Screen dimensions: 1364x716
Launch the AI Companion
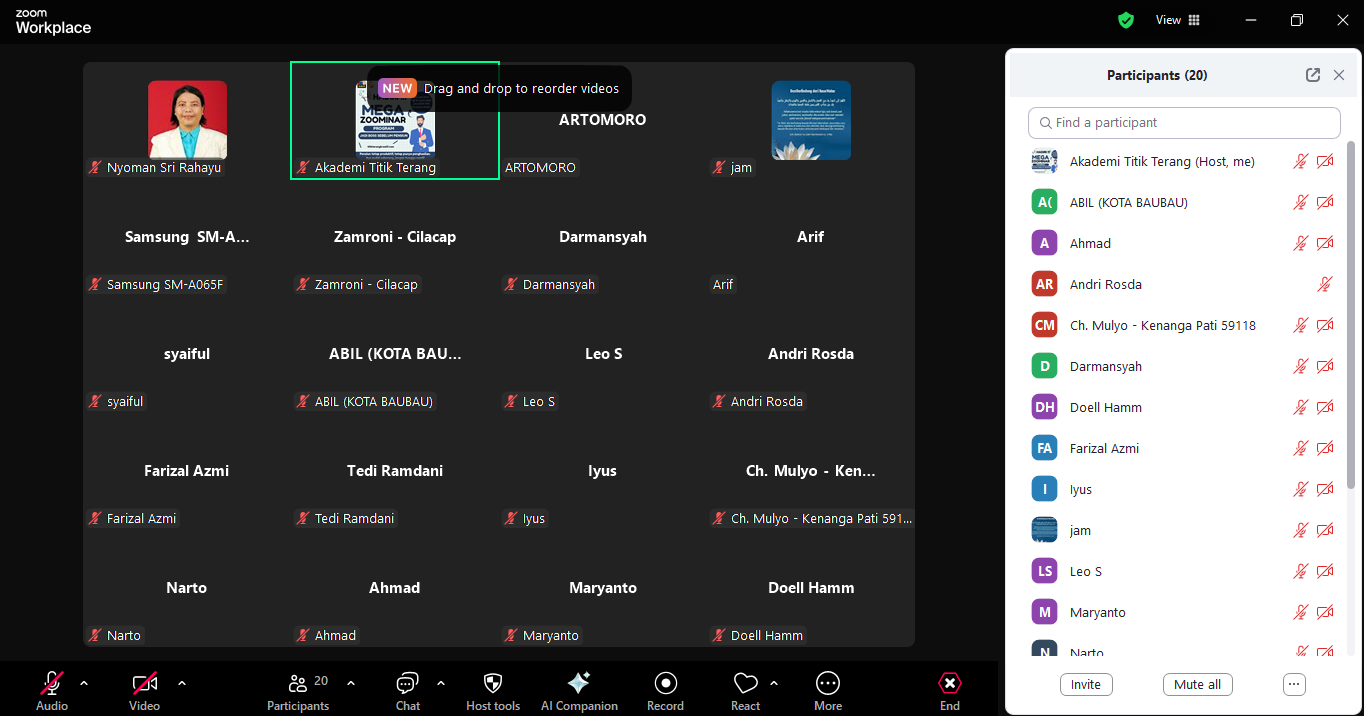(579, 690)
